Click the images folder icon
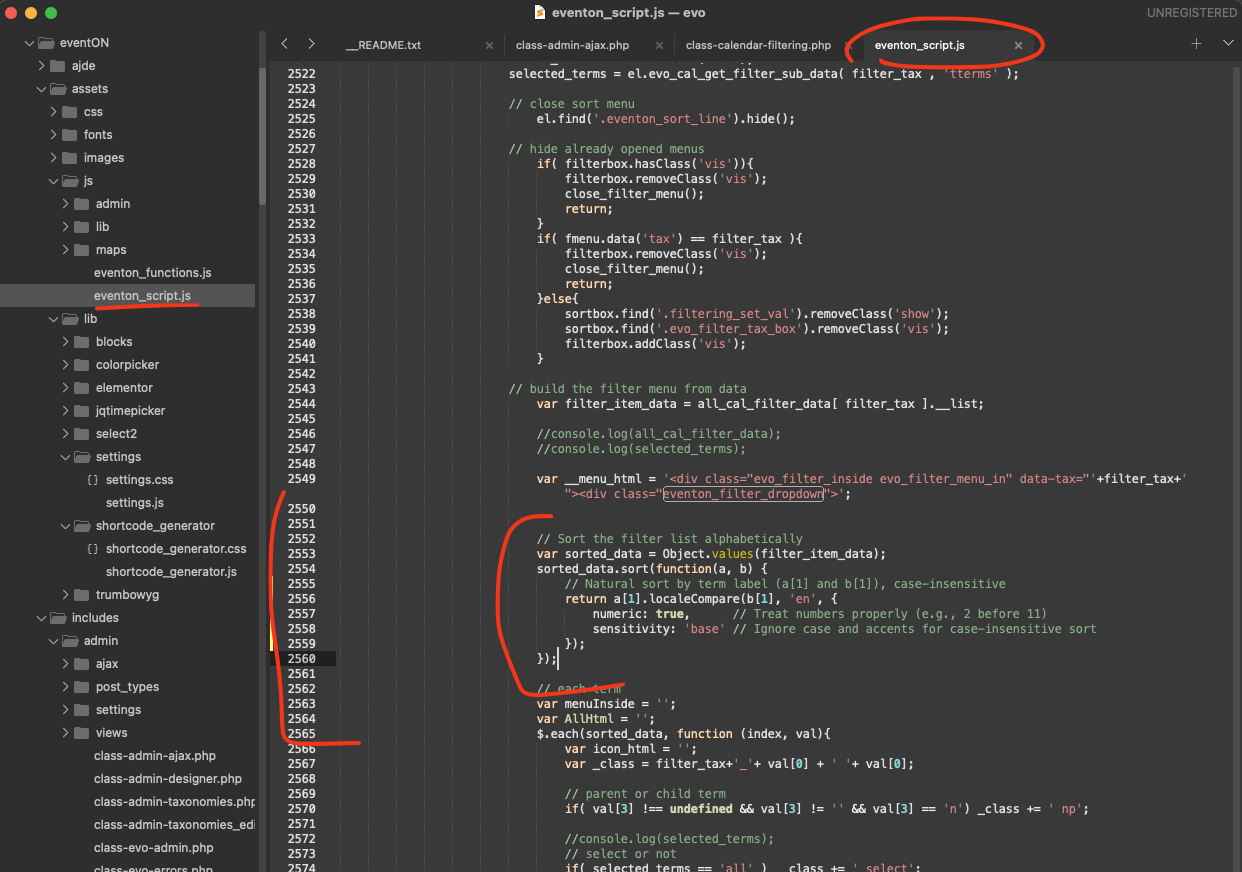The image size is (1242, 872). [69, 158]
